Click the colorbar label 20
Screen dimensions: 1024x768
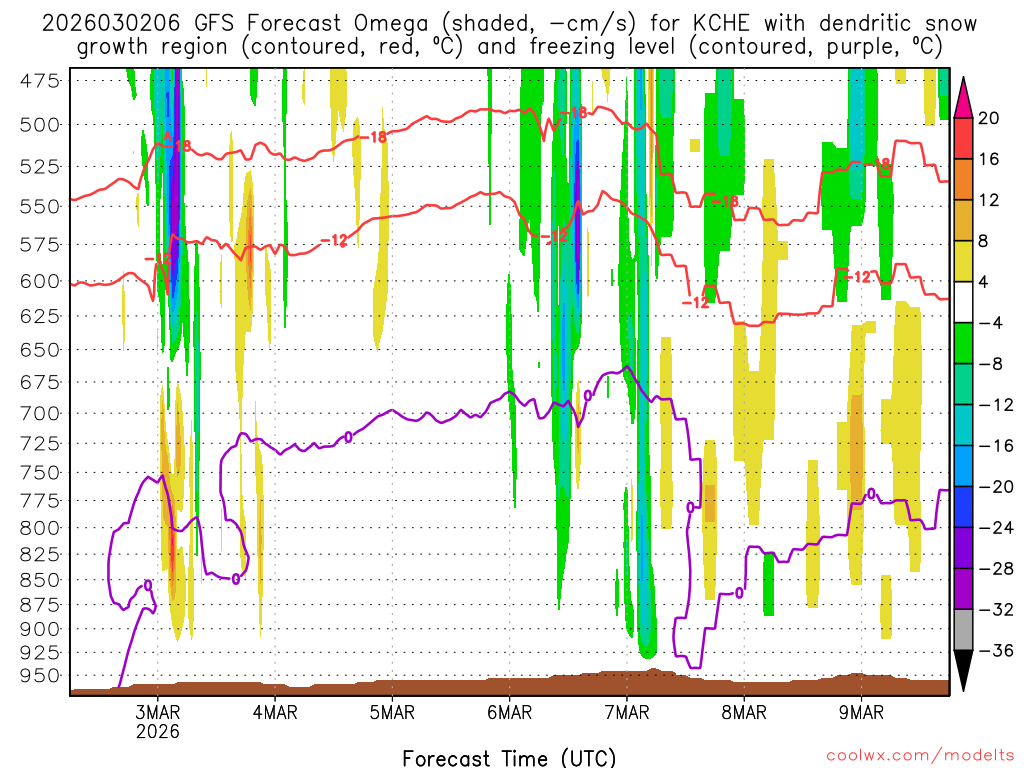(x=988, y=118)
